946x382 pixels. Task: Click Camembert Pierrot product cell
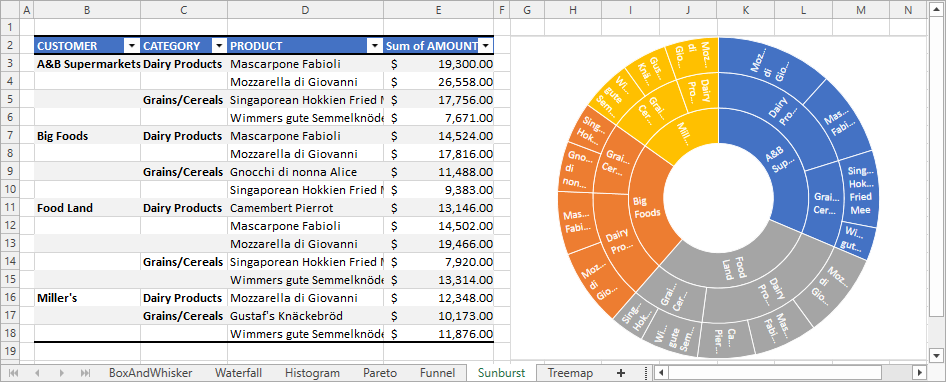click(x=305, y=208)
